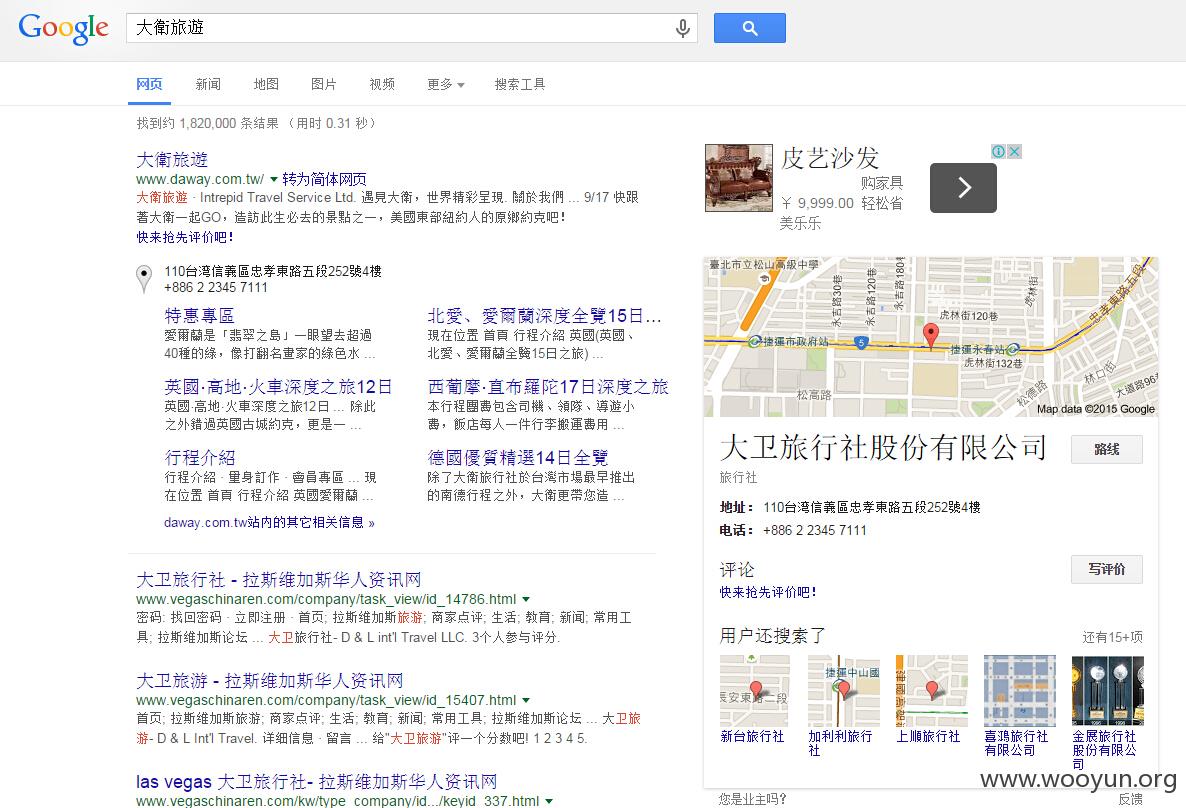Expand daway.com.tw result options arrow
This screenshot has height=808, width=1186.
click(x=274, y=180)
